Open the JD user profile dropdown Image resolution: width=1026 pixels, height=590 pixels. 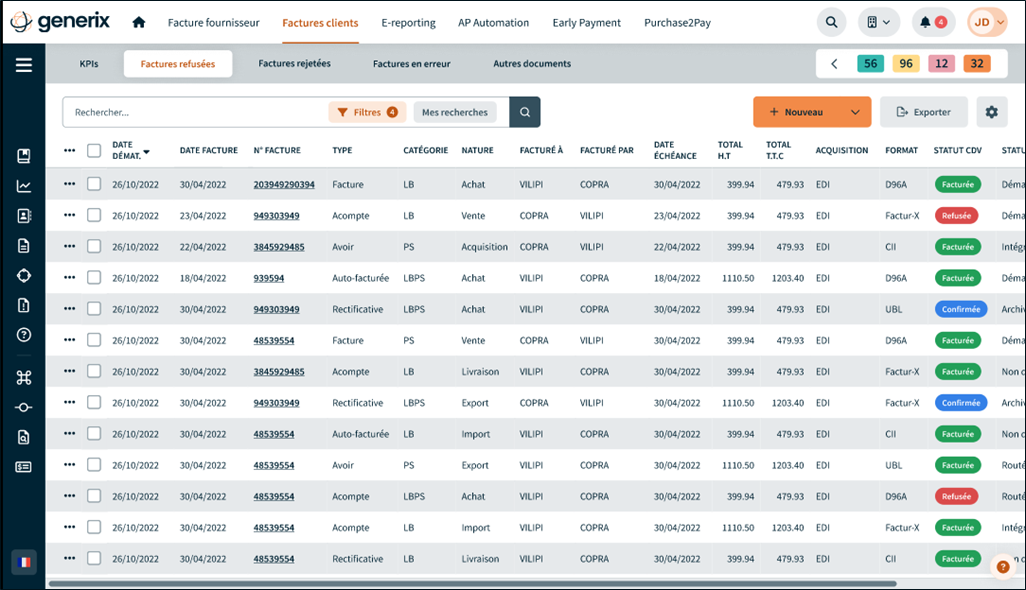986,22
